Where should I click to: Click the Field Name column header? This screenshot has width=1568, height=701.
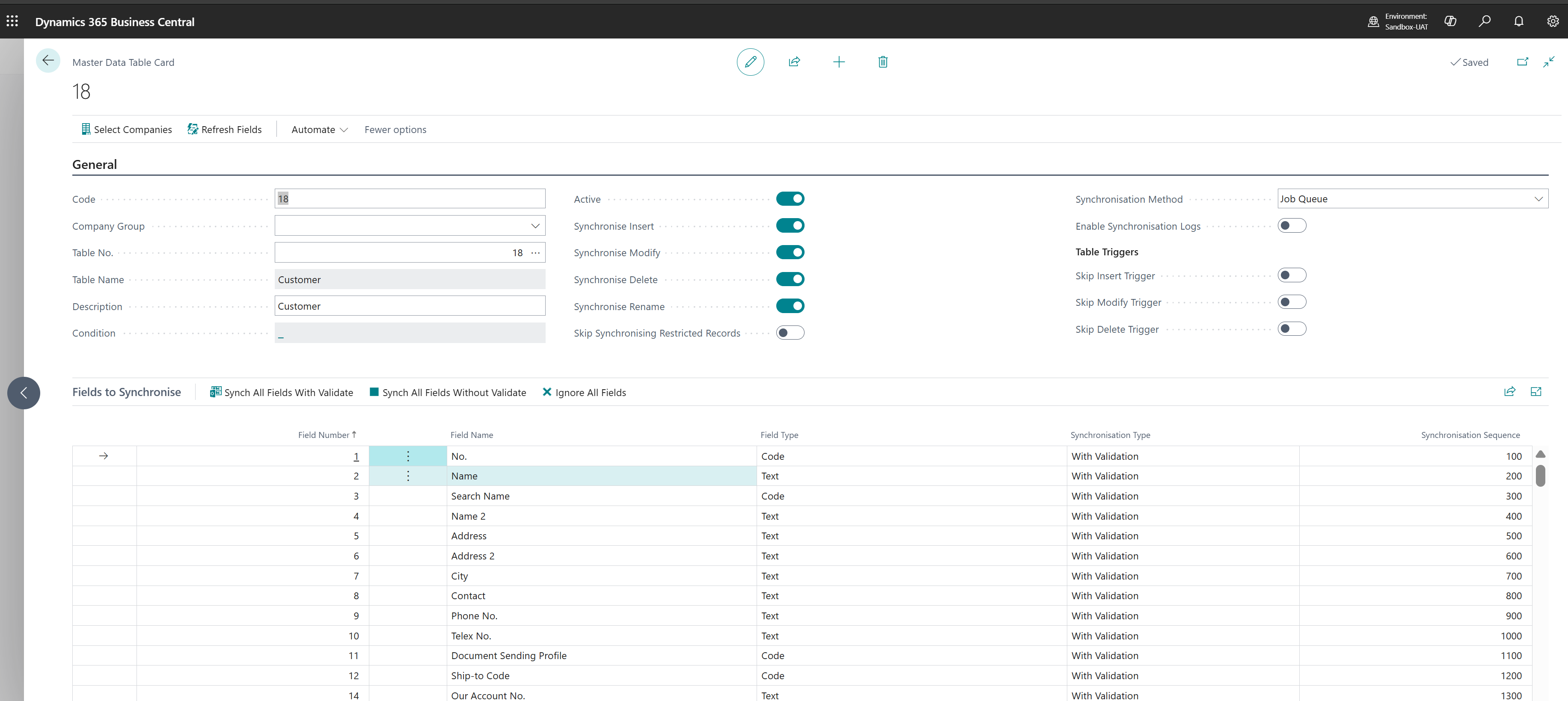(472, 435)
